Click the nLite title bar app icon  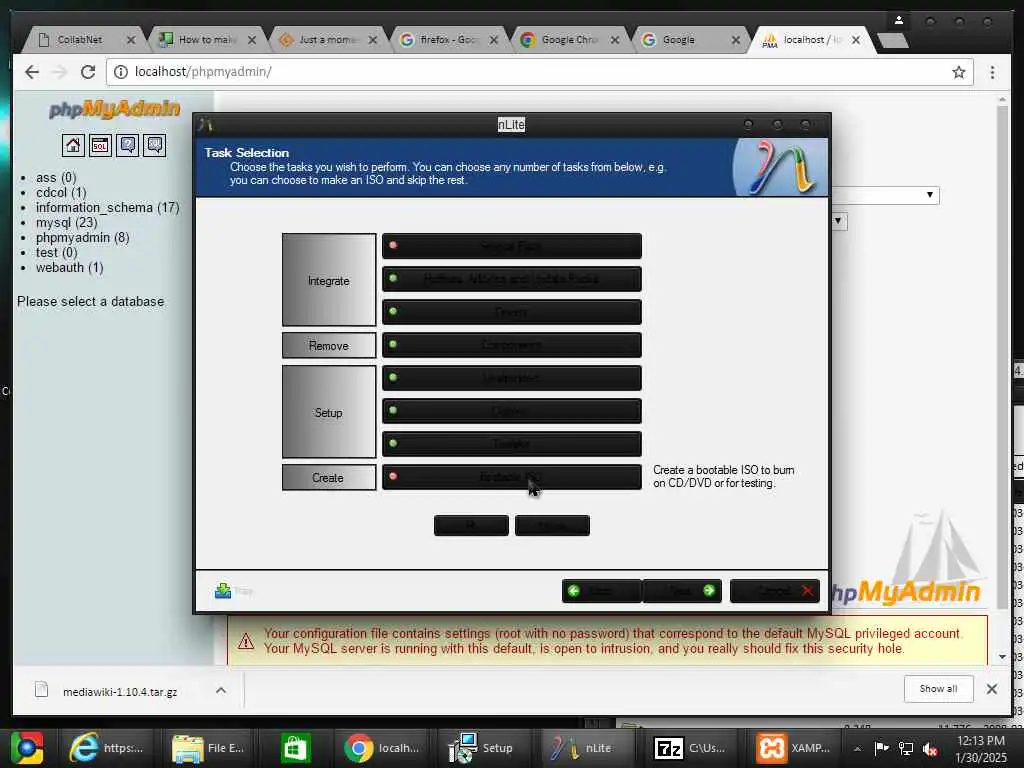[206, 124]
